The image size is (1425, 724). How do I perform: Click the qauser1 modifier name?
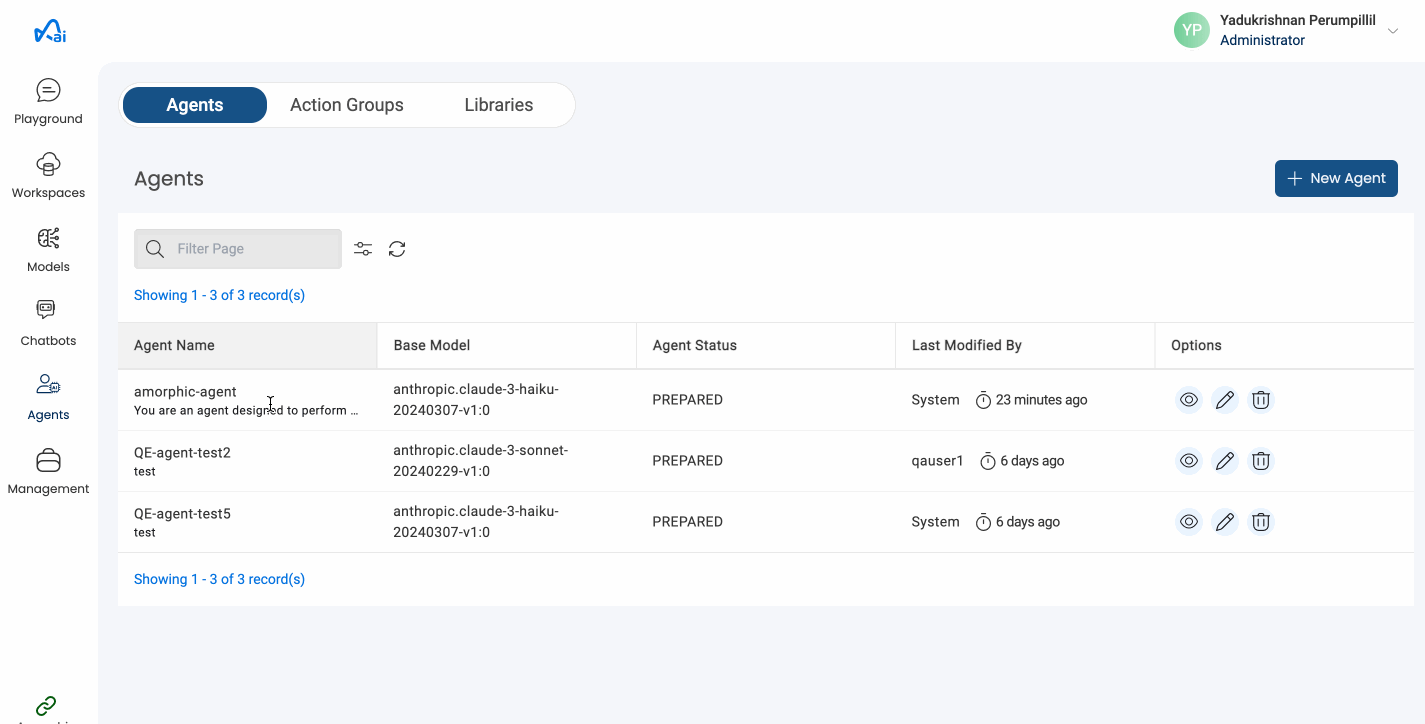tap(938, 461)
